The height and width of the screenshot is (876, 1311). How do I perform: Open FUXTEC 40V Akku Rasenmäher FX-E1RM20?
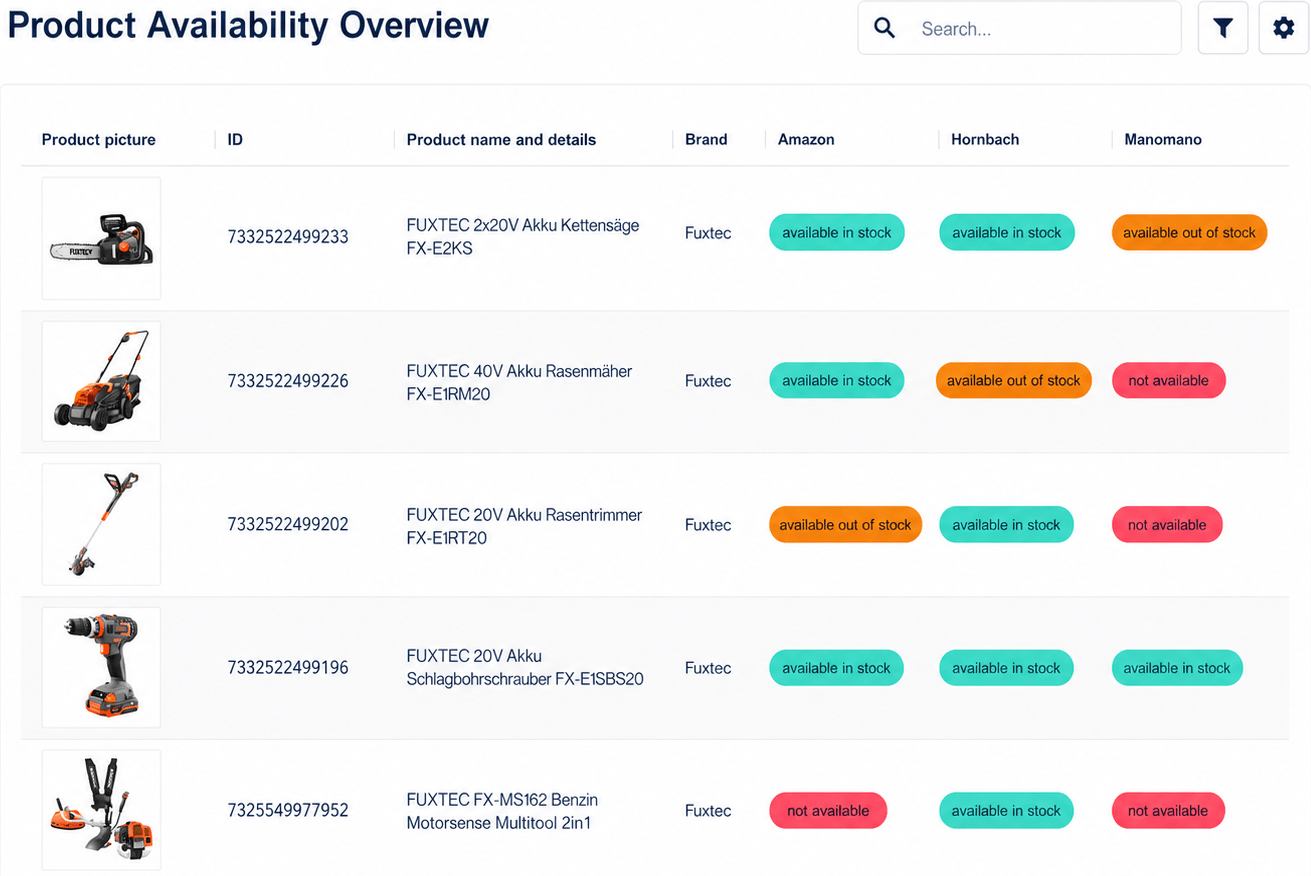pos(519,382)
